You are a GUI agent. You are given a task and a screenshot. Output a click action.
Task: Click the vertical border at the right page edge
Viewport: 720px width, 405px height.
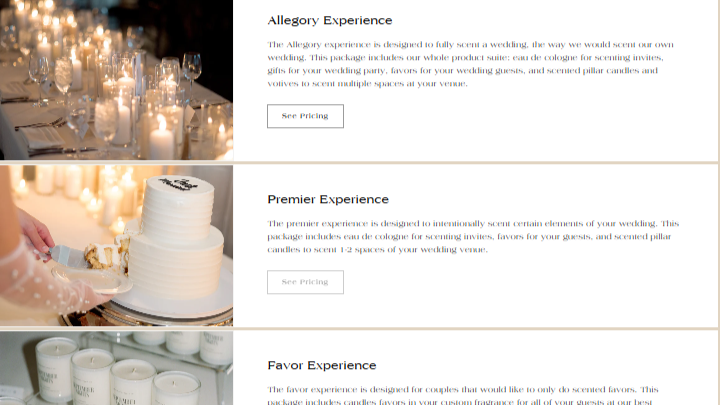(719, 202)
